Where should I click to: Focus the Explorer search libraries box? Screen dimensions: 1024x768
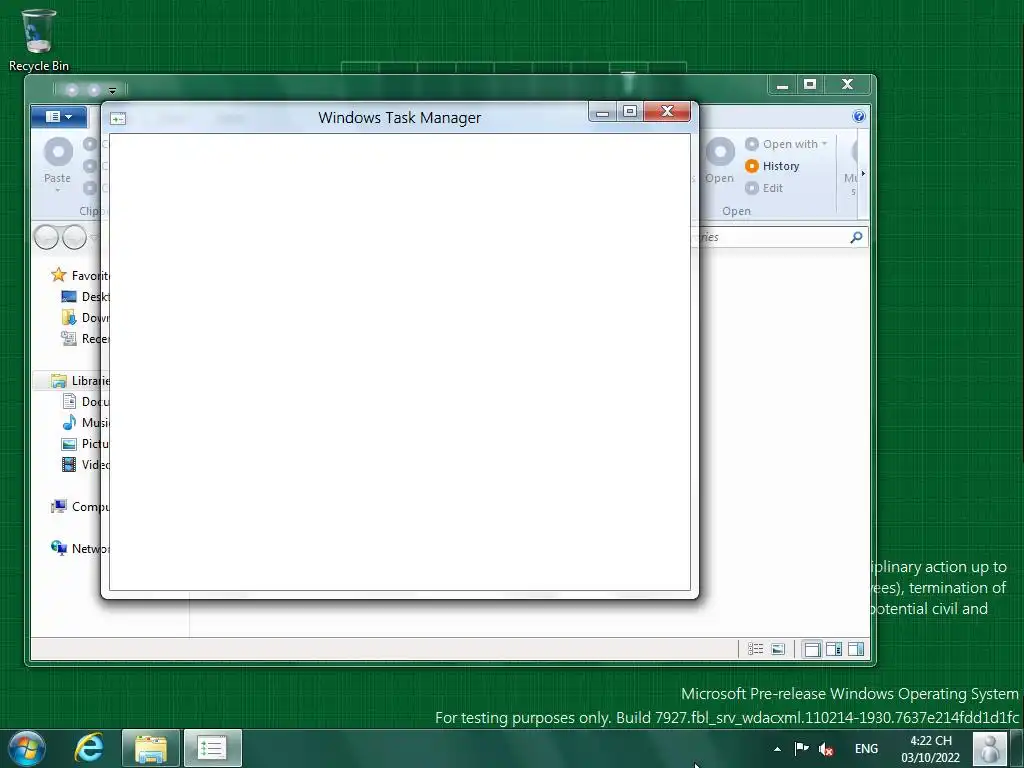tap(773, 237)
